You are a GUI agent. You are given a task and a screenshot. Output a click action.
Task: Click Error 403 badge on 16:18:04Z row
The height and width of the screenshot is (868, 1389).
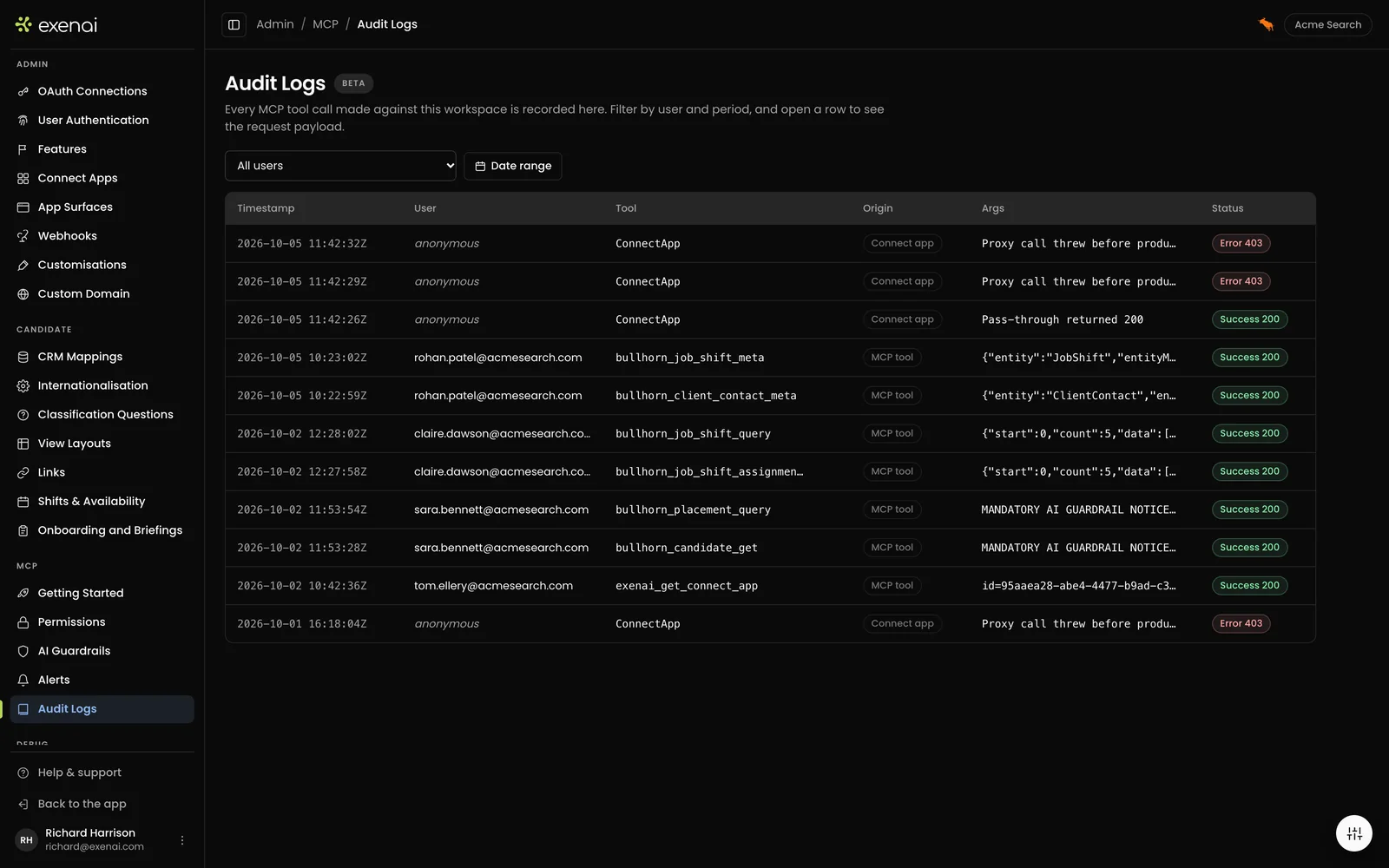1241,623
